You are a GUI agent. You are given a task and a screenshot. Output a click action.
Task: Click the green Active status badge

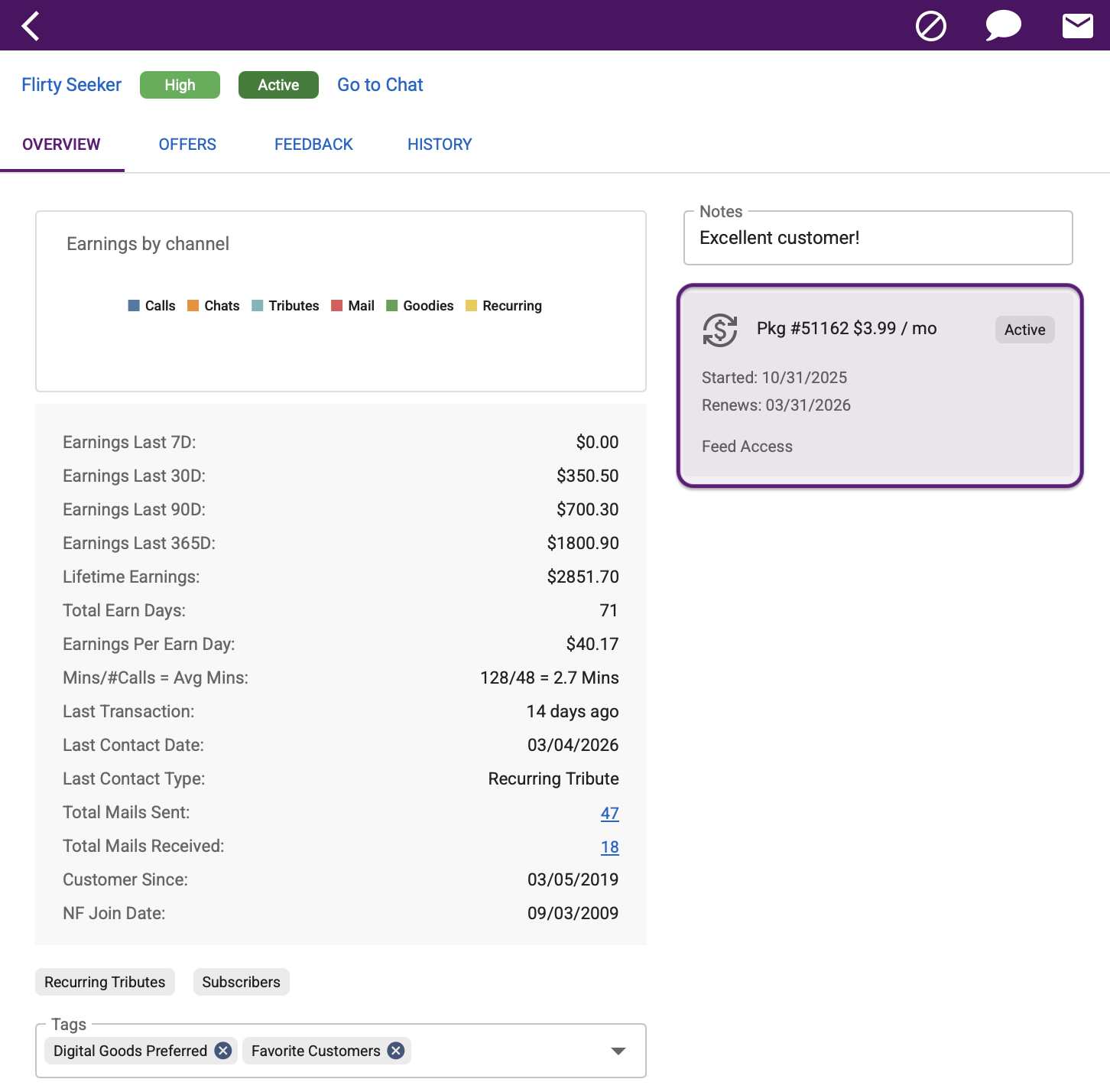(278, 85)
